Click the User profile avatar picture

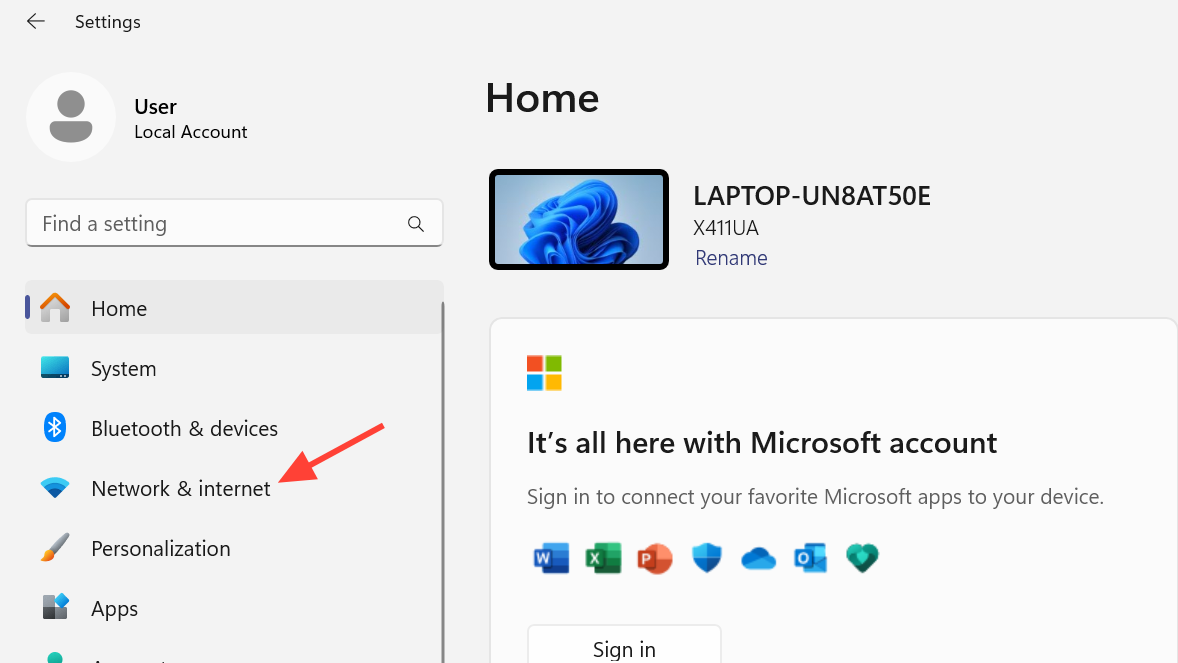[71, 117]
